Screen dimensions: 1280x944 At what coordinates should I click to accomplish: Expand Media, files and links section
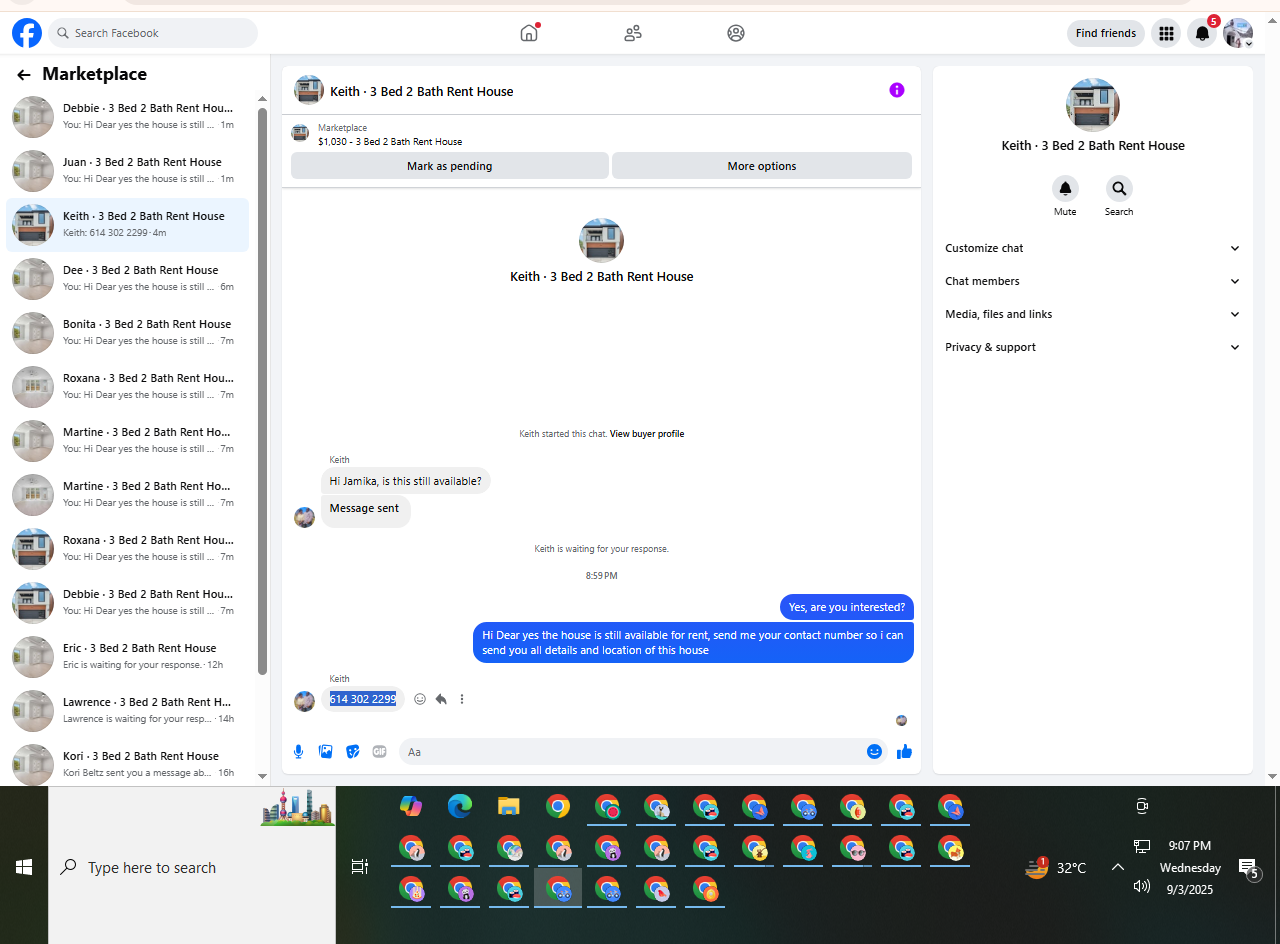[x=1093, y=314]
